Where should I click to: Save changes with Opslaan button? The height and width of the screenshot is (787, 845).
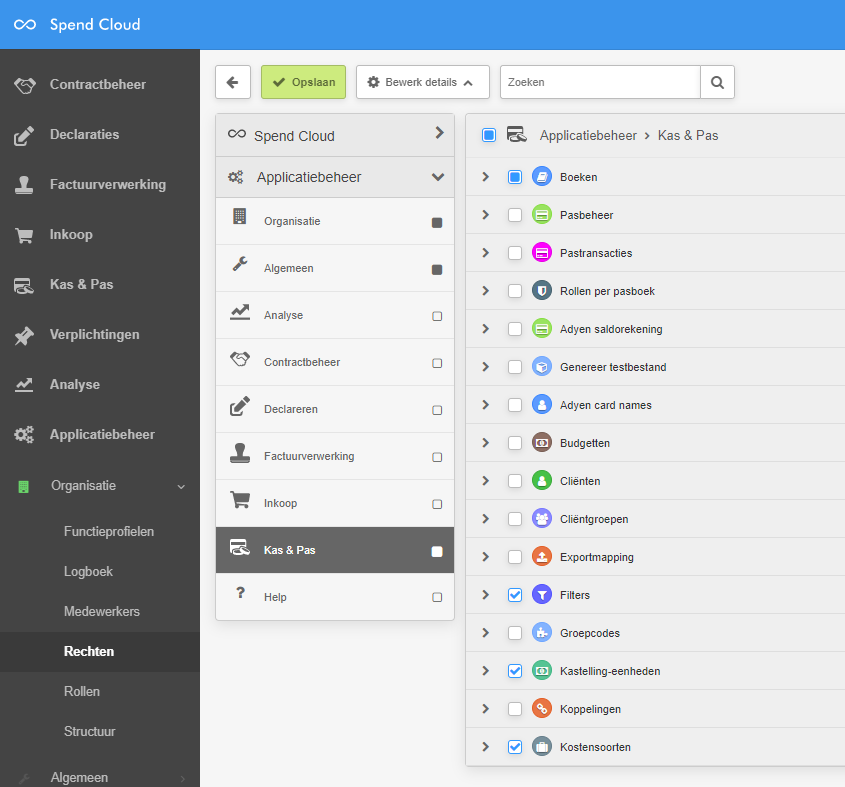[x=303, y=82]
